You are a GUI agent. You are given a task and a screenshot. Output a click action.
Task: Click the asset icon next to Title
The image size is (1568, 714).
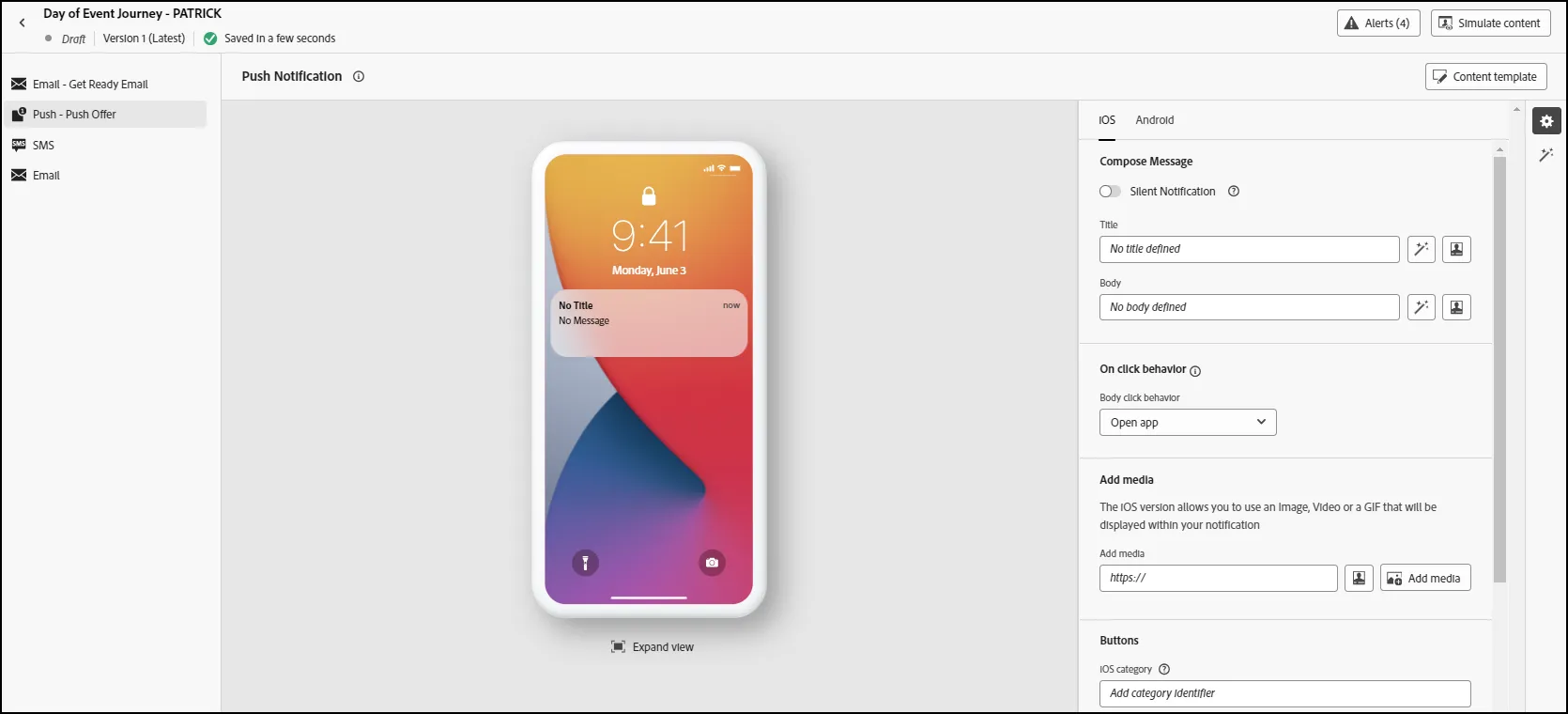coord(1456,249)
